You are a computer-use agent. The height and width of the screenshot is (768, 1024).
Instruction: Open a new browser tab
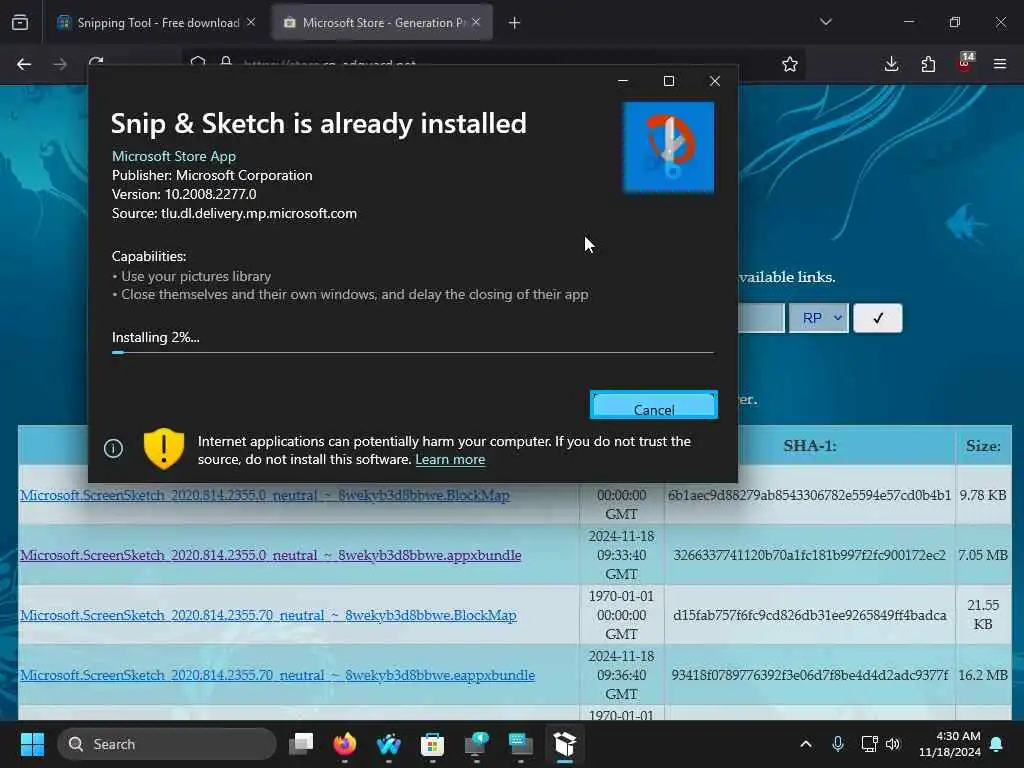point(515,23)
